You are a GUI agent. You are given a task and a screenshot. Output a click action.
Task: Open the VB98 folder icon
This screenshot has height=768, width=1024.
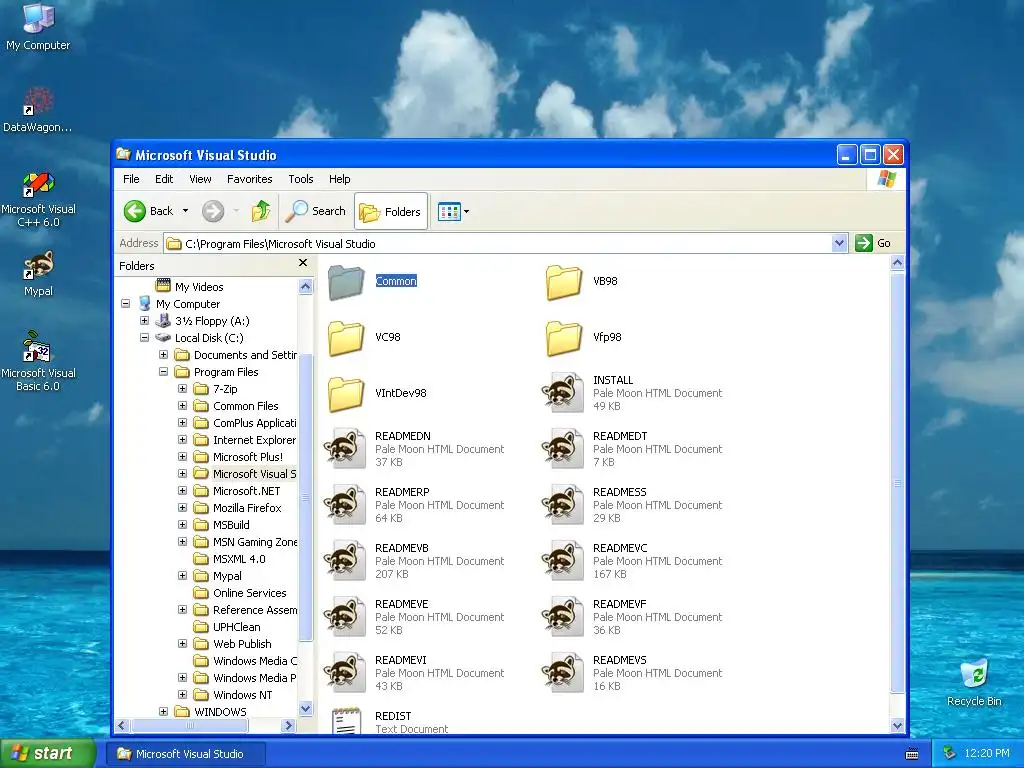point(564,281)
